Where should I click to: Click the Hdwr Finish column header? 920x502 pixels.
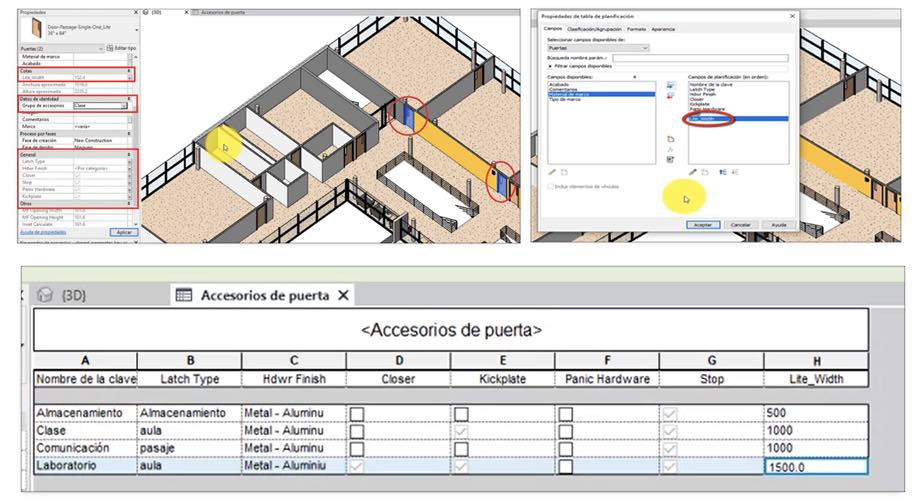(x=294, y=379)
